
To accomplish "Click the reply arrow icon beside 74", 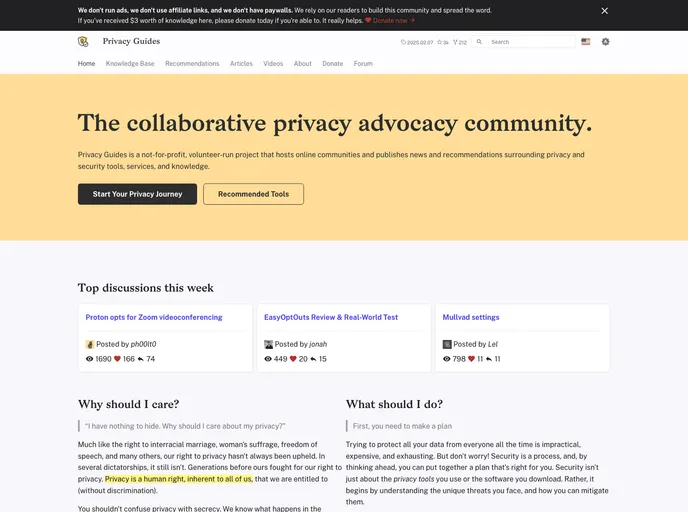I will 140,359.
